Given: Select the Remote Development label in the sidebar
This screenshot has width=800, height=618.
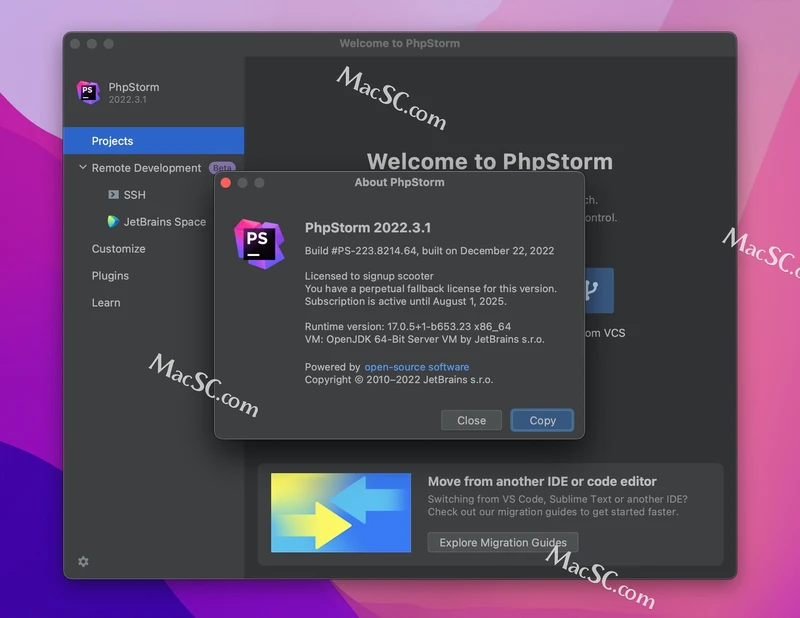Looking at the screenshot, I should (x=146, y=168).
